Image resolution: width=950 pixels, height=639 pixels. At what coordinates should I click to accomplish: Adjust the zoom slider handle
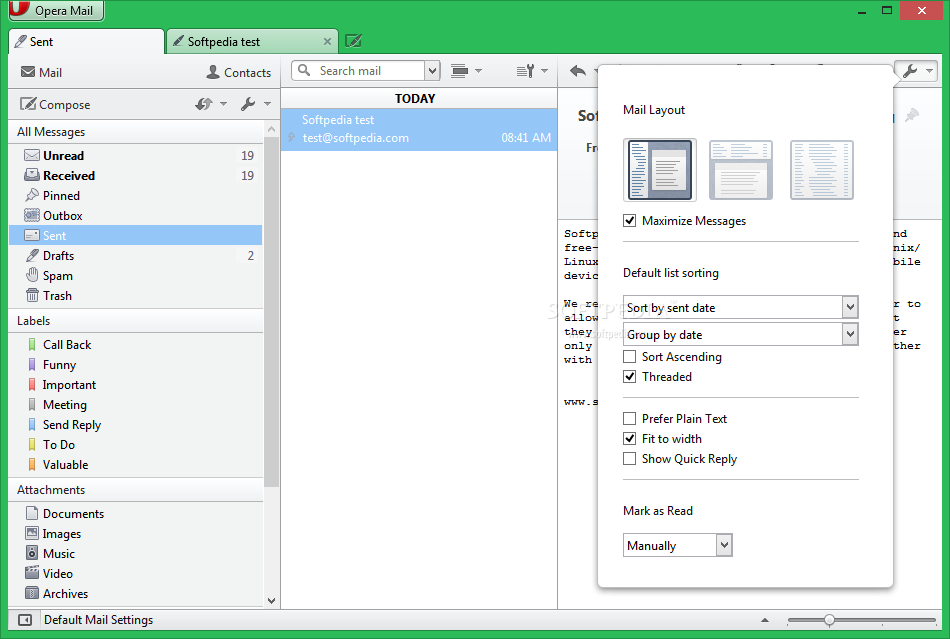(x=829, y=620)
